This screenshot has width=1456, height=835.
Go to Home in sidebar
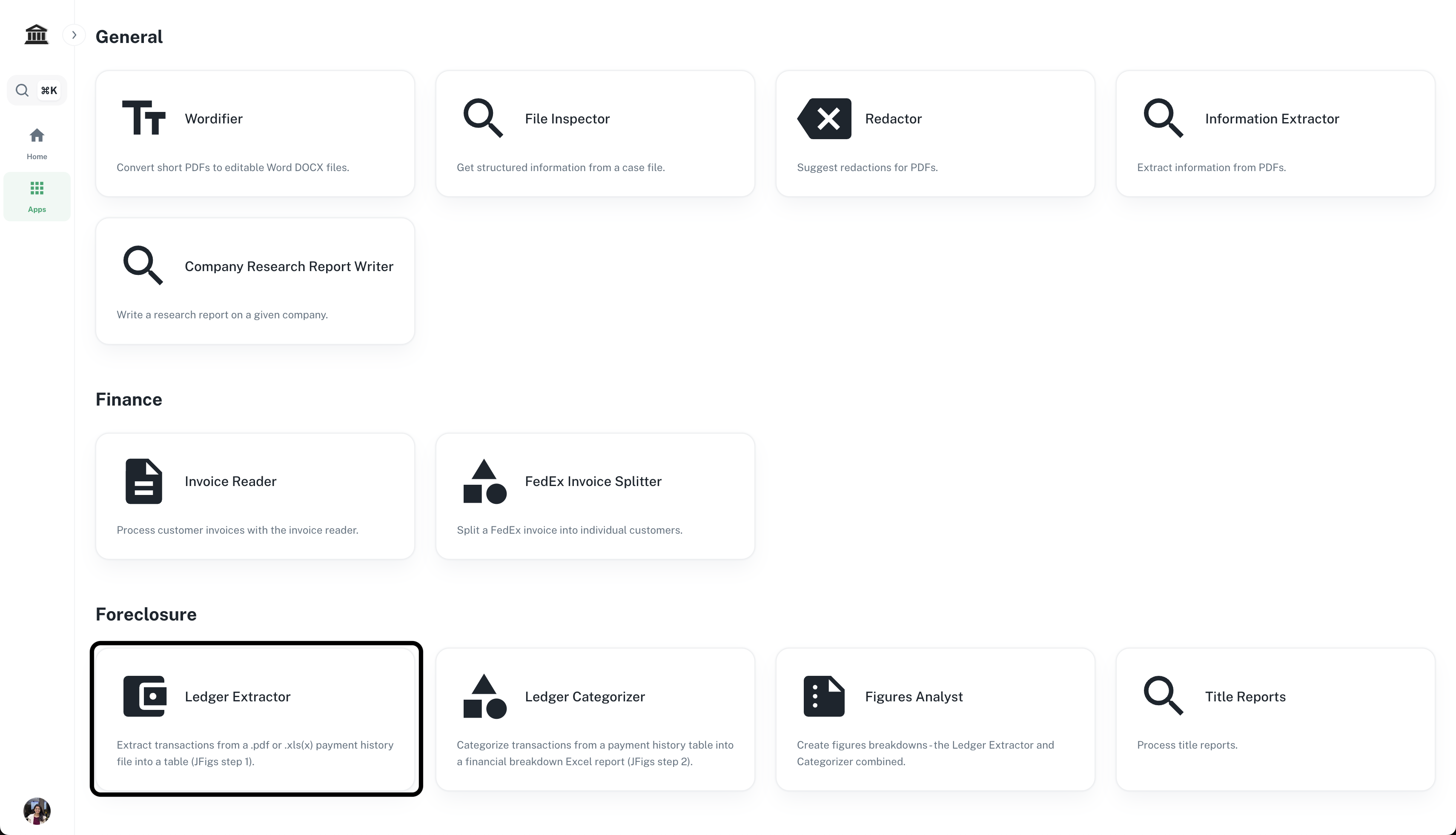coord(37,143)
